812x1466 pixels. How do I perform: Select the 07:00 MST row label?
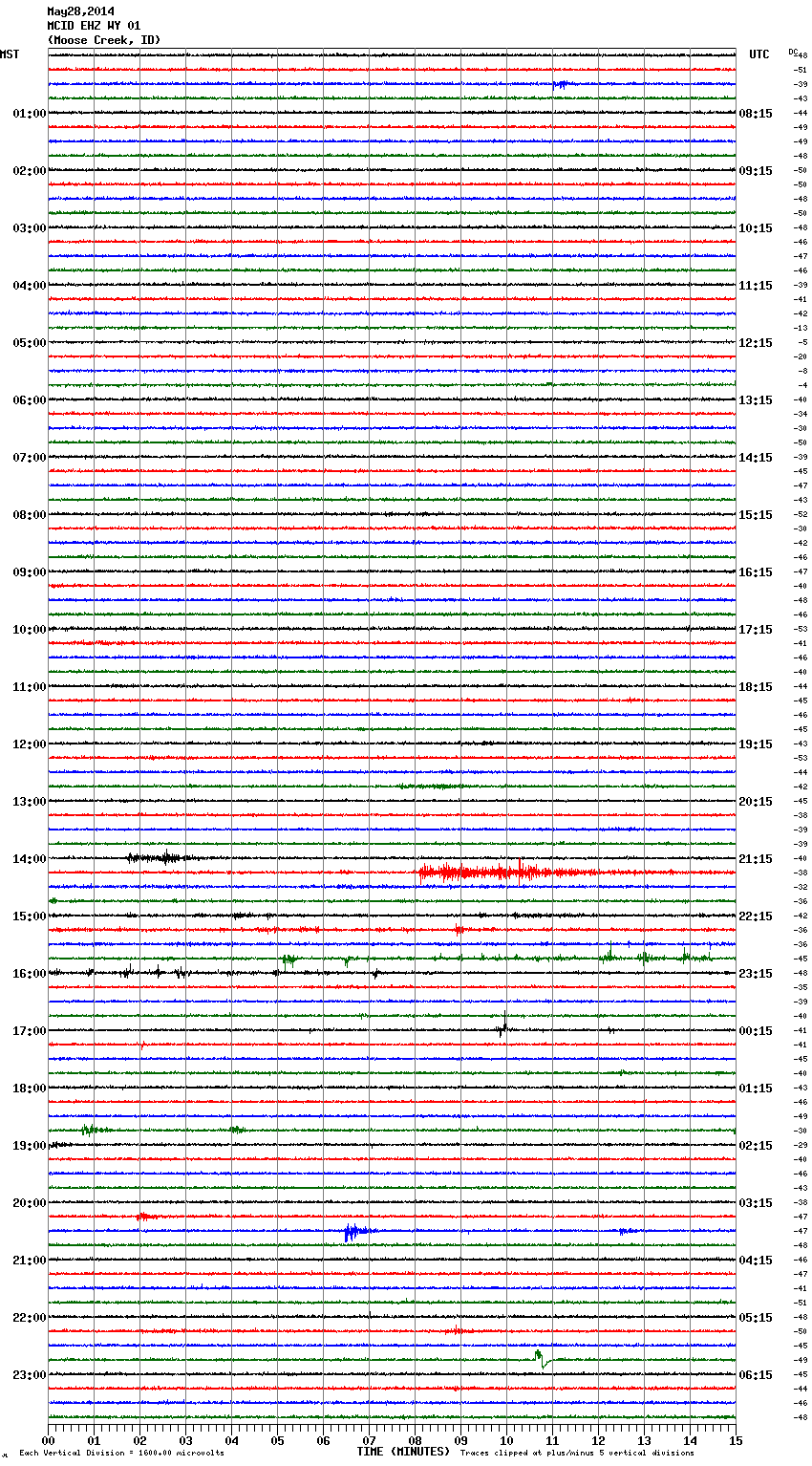[x=29, y=458]
